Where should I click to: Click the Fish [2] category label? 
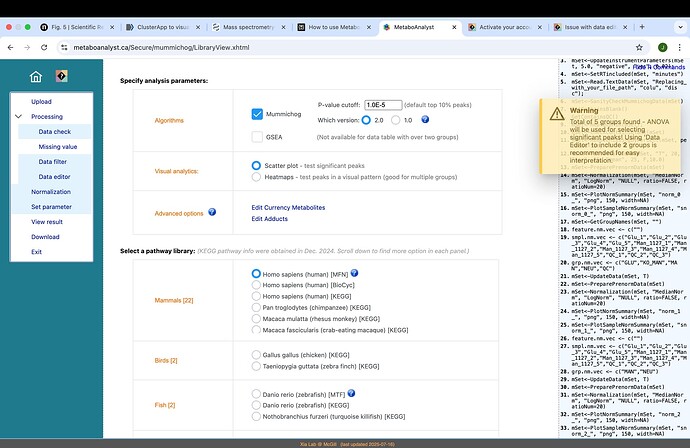[x=165, y=405]
